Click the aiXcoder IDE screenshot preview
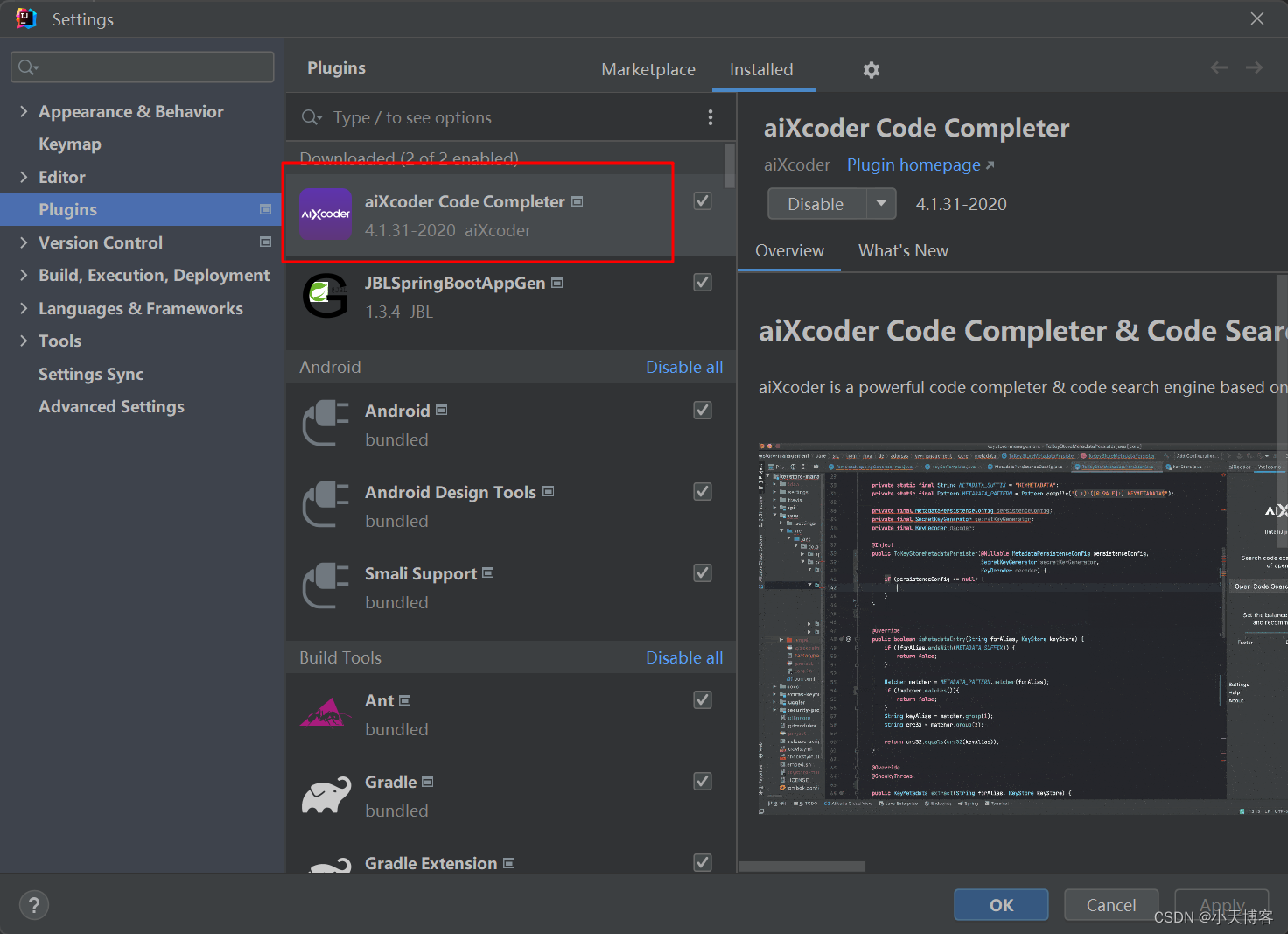 [x=1022, y=630]
